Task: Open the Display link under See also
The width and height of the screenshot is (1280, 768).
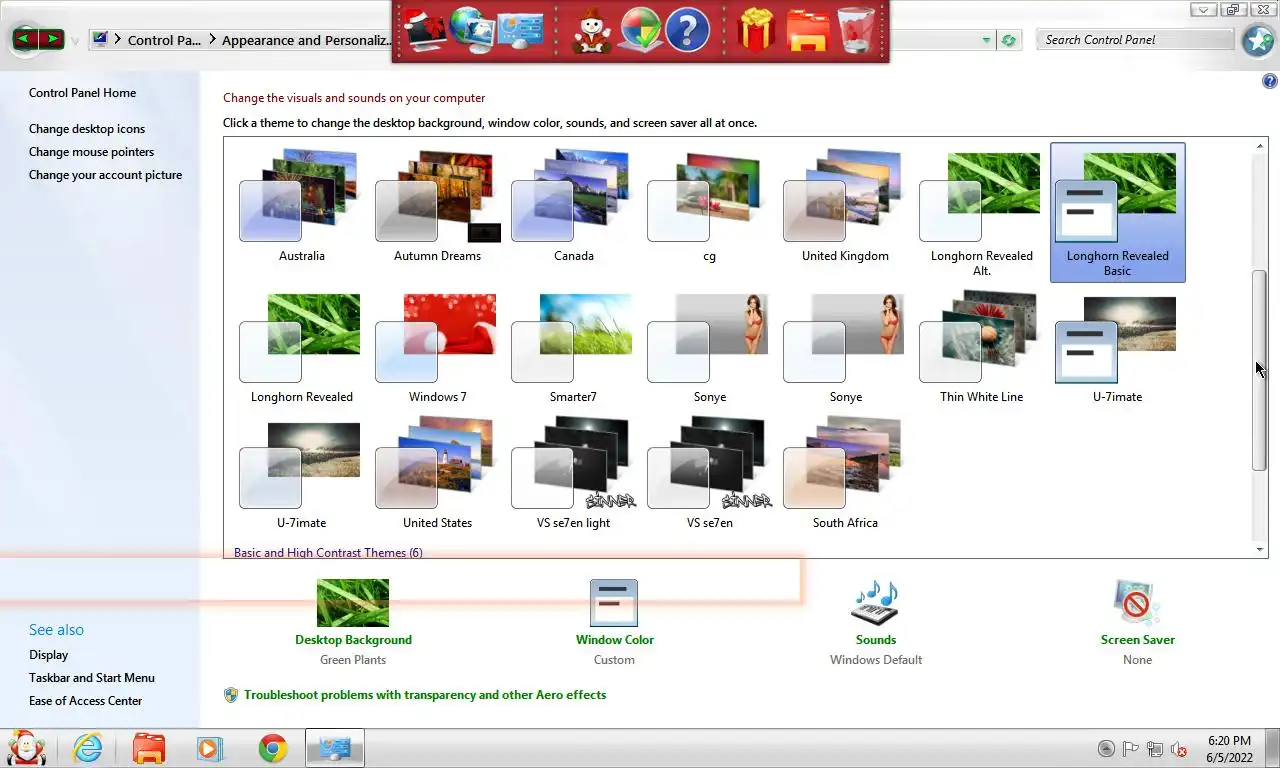Action: point(48,655)
